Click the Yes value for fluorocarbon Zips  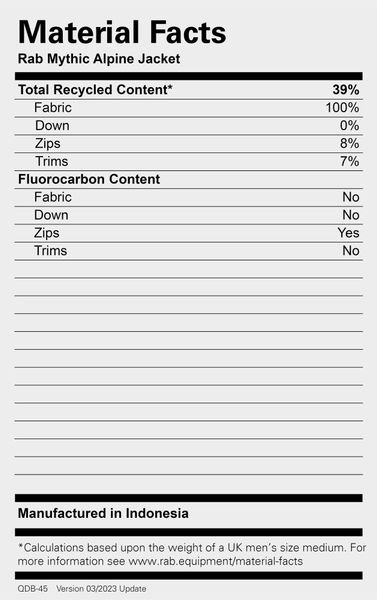coord(348,233)
